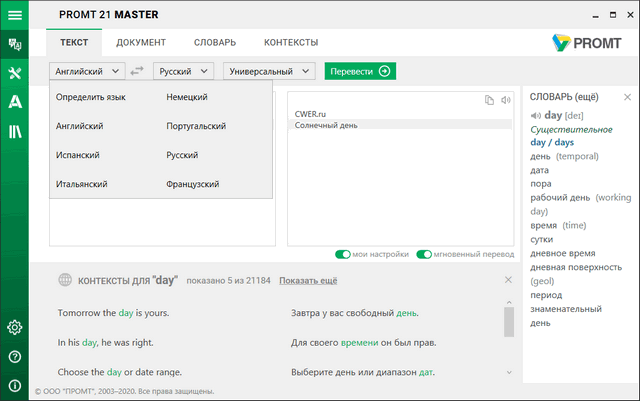Click the contexts list vertical scrollbar

508,322
